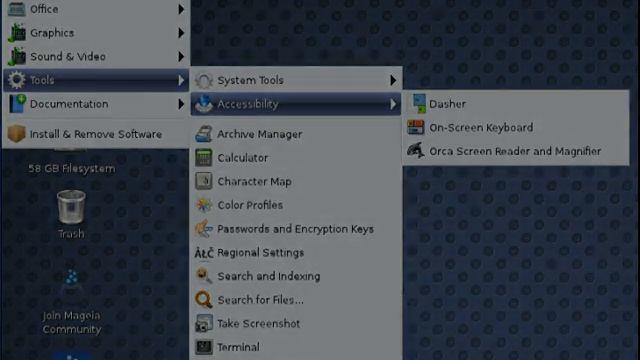The image size is (640, 360).
Task: Click the Take Screenshot camera icon
Action: [204, 324]
